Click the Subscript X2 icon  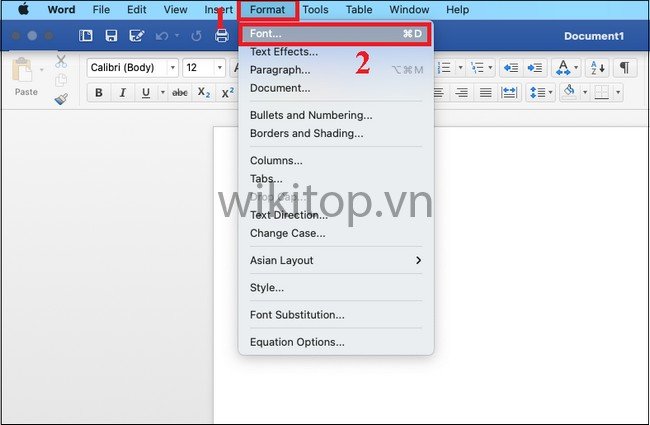204,92
